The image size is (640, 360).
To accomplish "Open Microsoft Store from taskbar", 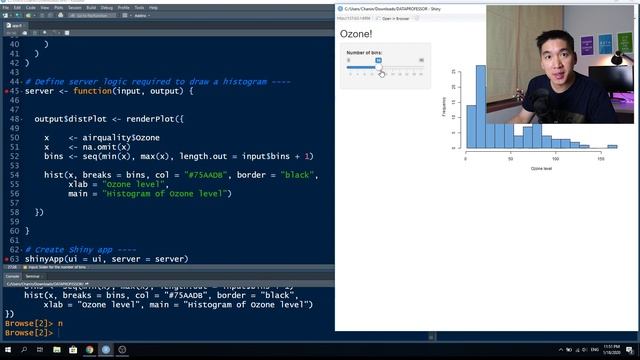I will pos(73,350).
